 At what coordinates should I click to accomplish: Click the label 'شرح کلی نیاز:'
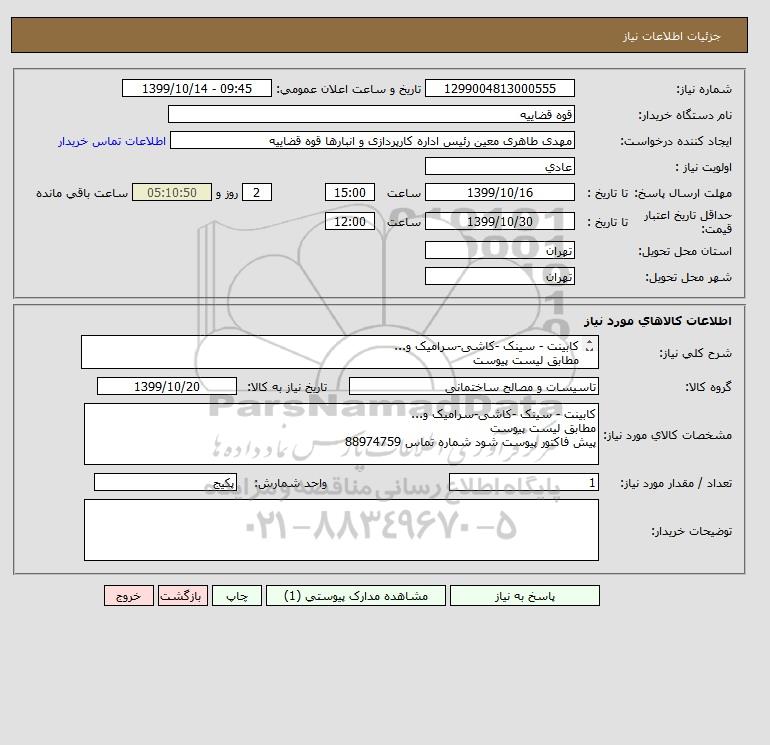[x=695, y=353]
